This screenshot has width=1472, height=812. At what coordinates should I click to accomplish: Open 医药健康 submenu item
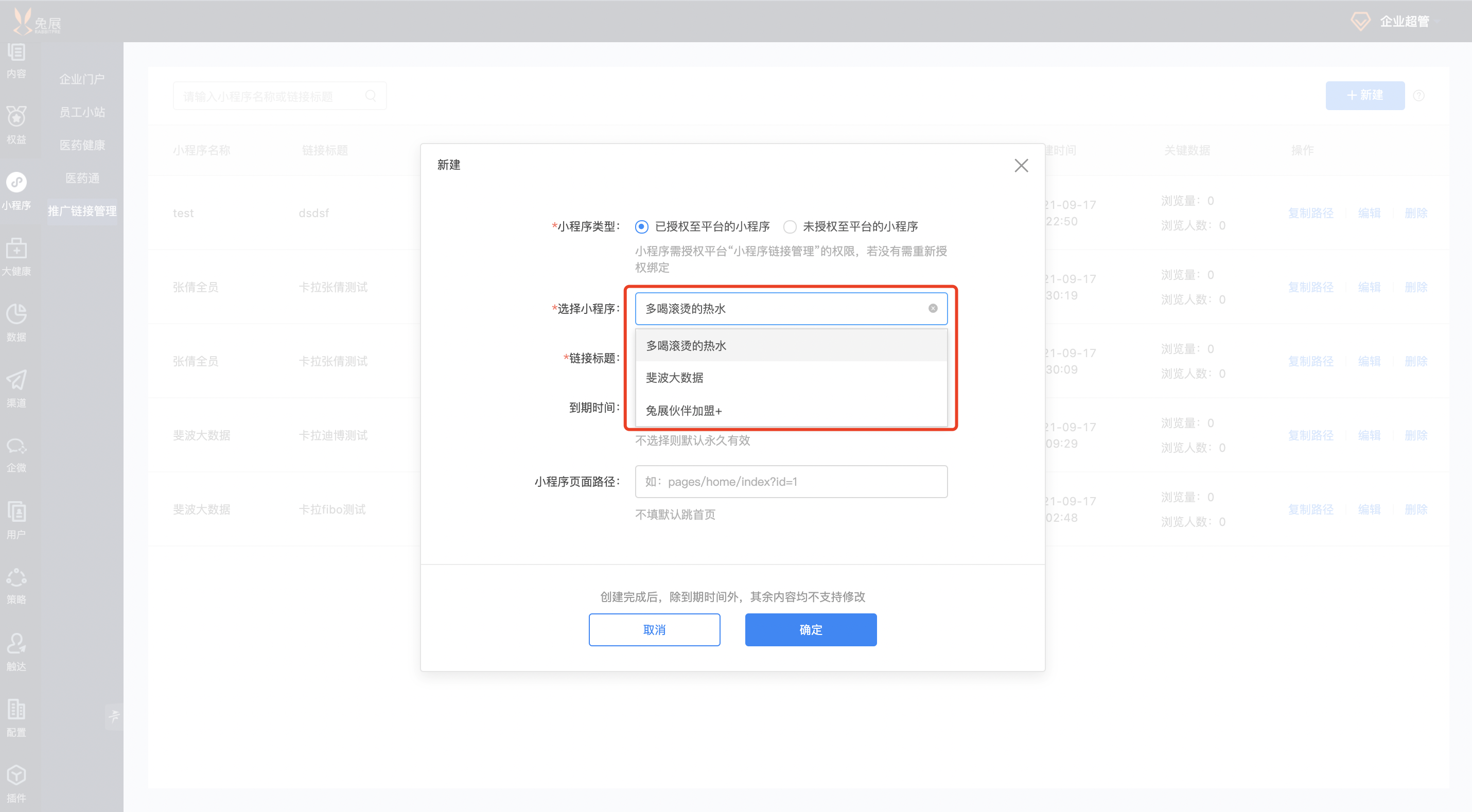82,145
